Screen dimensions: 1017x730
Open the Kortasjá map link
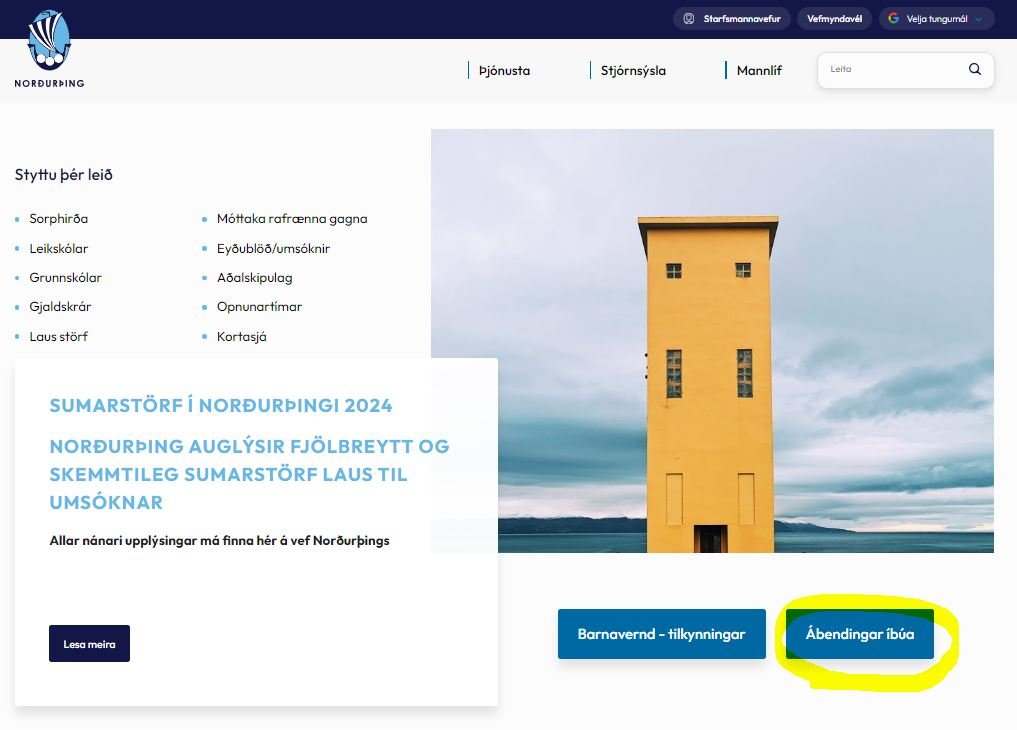241,337
